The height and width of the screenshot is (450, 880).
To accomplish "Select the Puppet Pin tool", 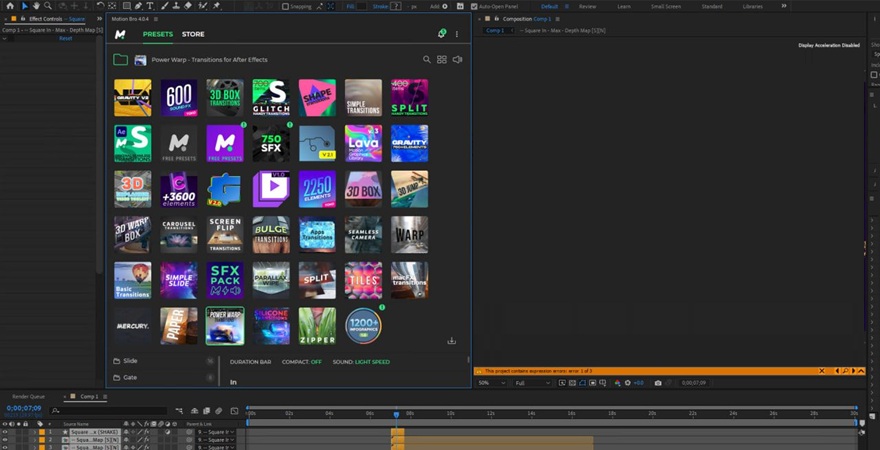I will tap(216, 6).
